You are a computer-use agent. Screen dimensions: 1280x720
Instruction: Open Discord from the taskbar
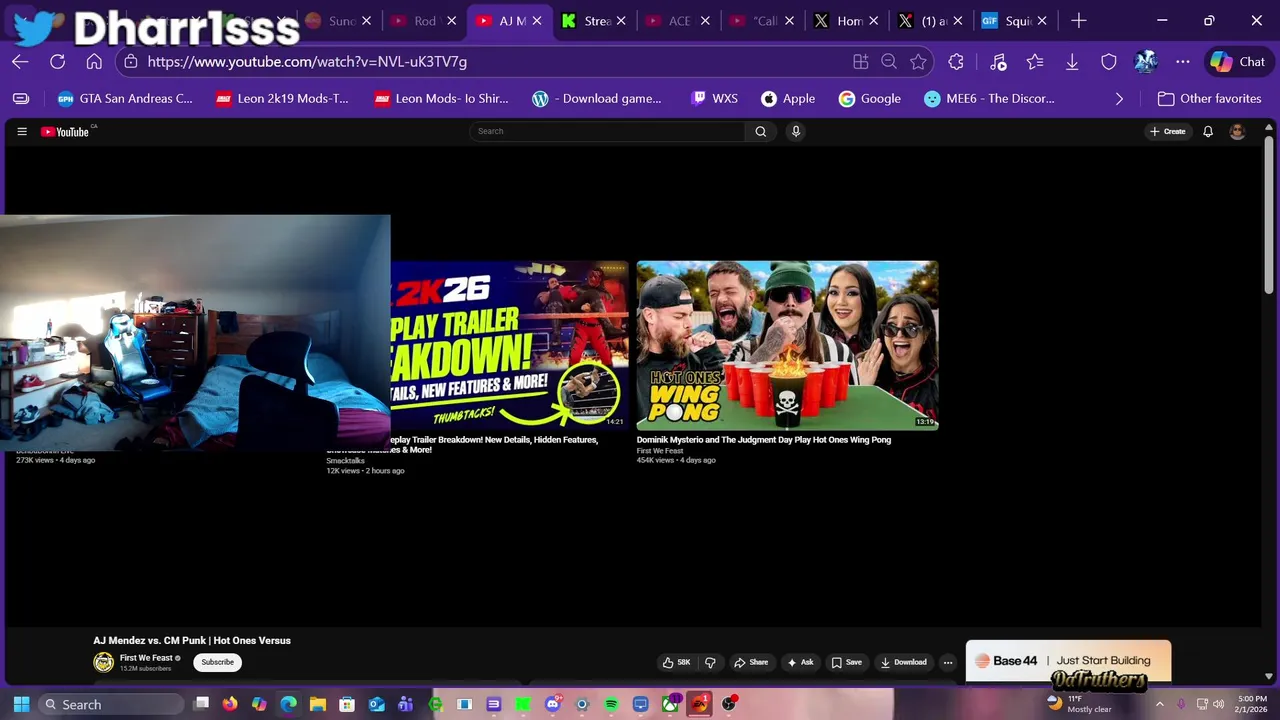tap(553, 704)
